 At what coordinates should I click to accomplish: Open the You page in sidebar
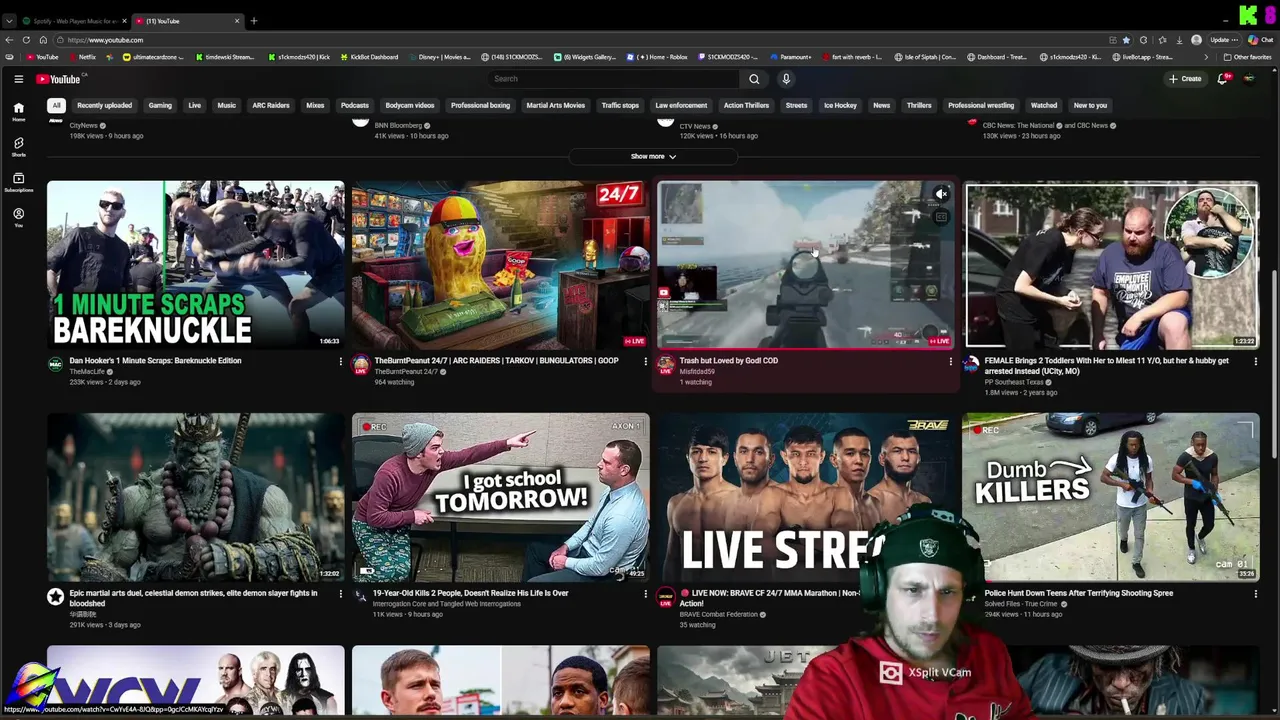[x=18, y=217]
